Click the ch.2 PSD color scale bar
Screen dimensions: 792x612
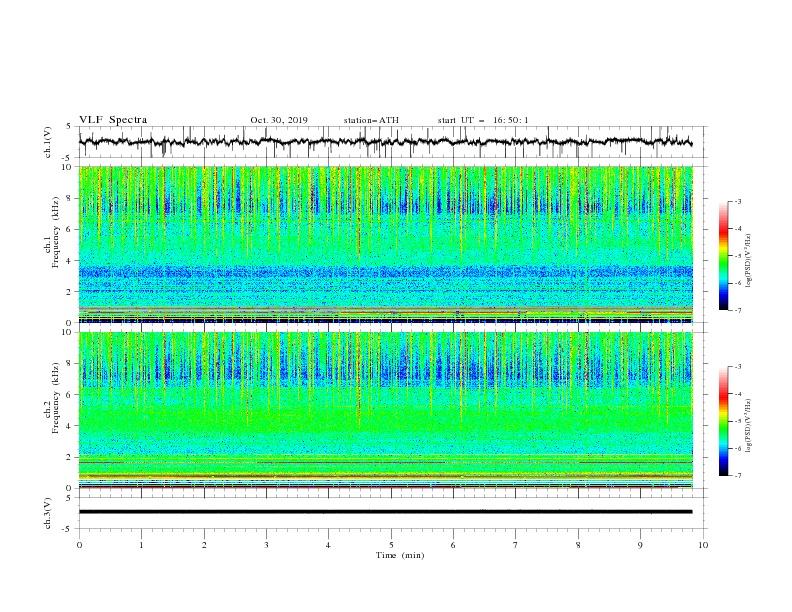pos(723,421)
